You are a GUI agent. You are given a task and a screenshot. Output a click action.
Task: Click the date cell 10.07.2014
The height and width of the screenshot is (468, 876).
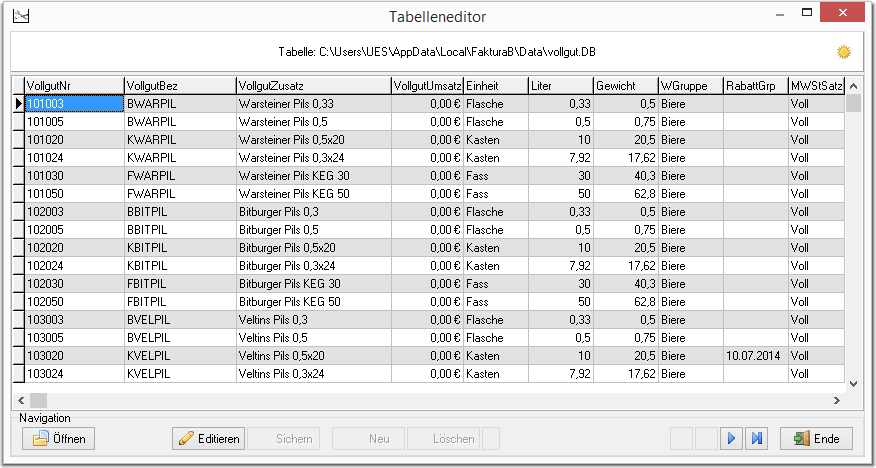pos(756,356)
